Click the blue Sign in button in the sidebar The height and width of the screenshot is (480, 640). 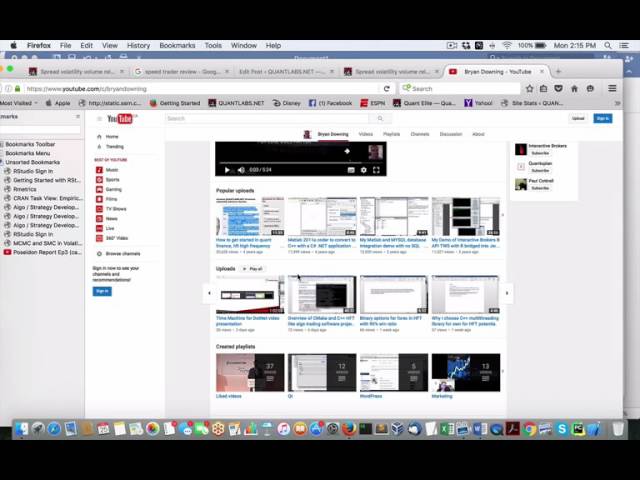click(102, 291)
